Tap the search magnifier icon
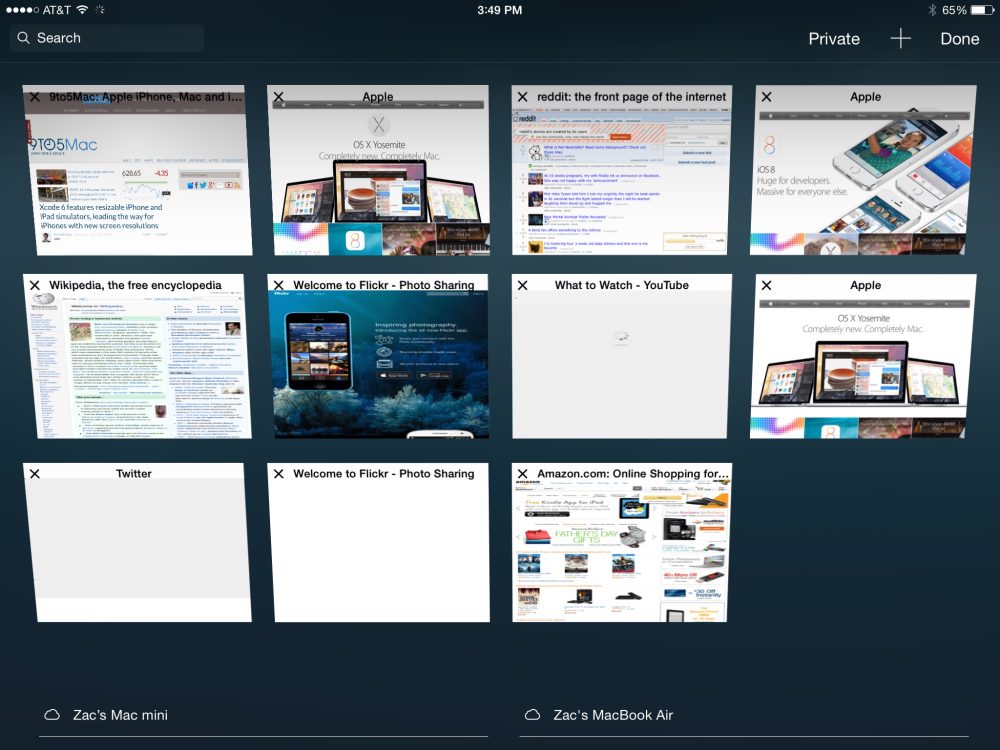The height and width of the screenshot is (750, 1000). [24, 37]
